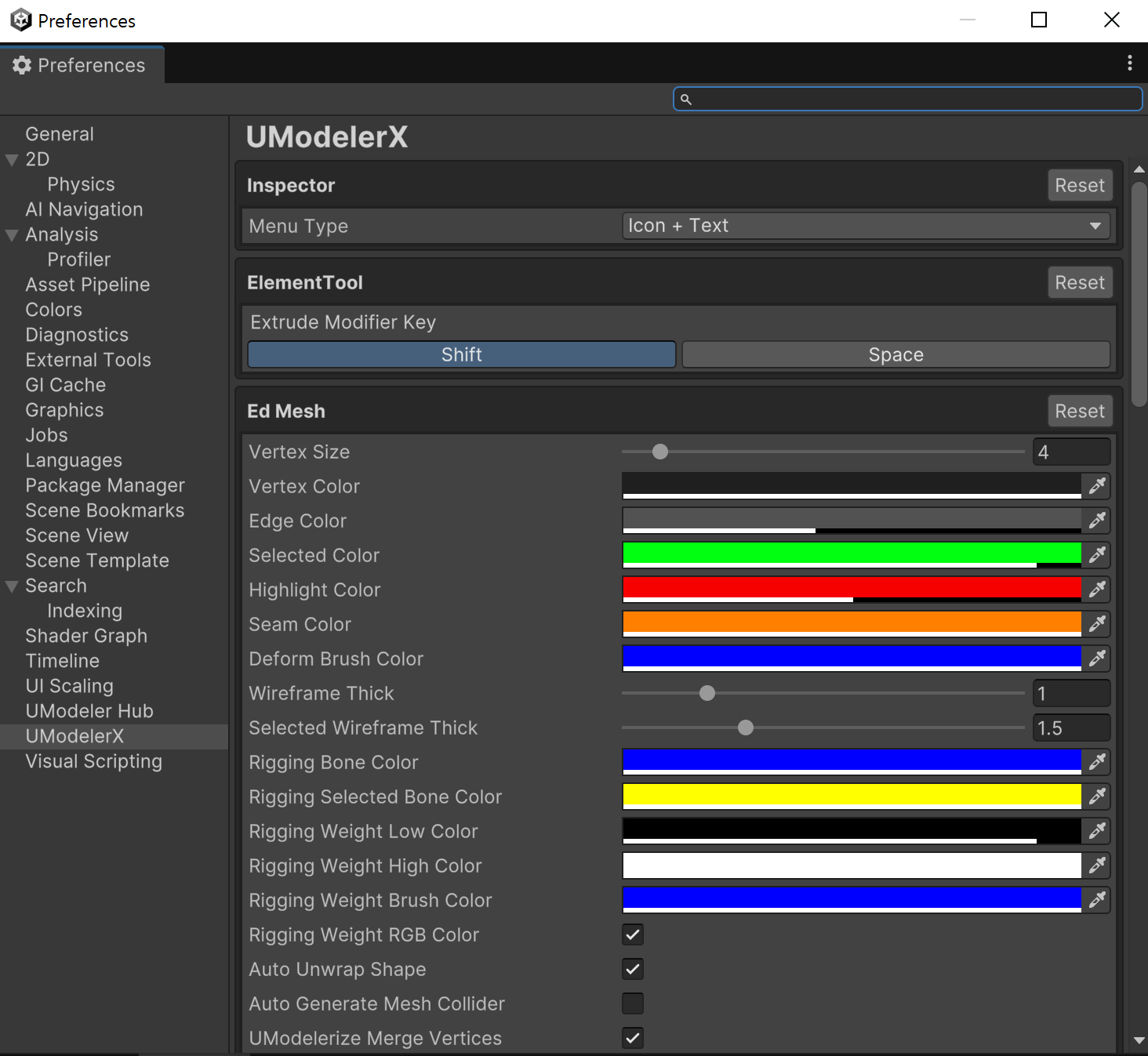Open the three-dot options menu icon
Viewport: 1148px width, 1056px height.
click(1129, 63)
